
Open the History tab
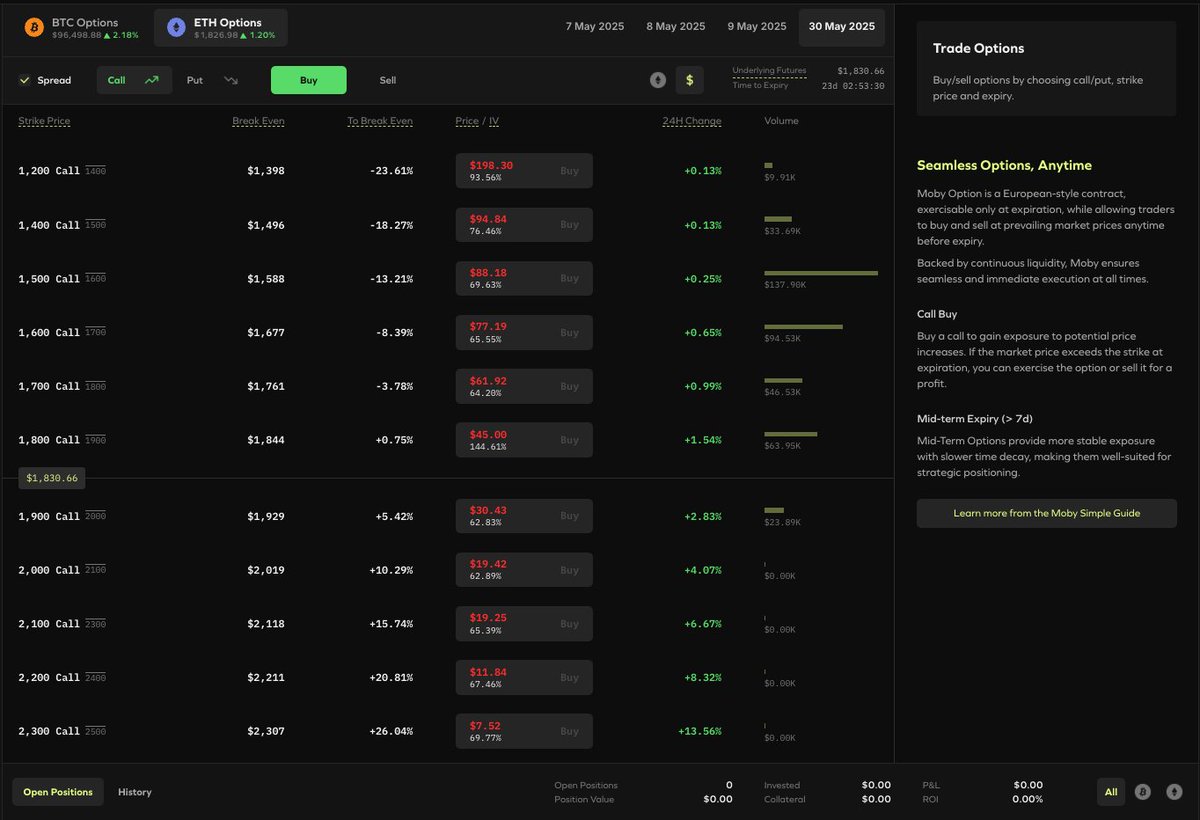pyautogui.click(x=135, y=792)
